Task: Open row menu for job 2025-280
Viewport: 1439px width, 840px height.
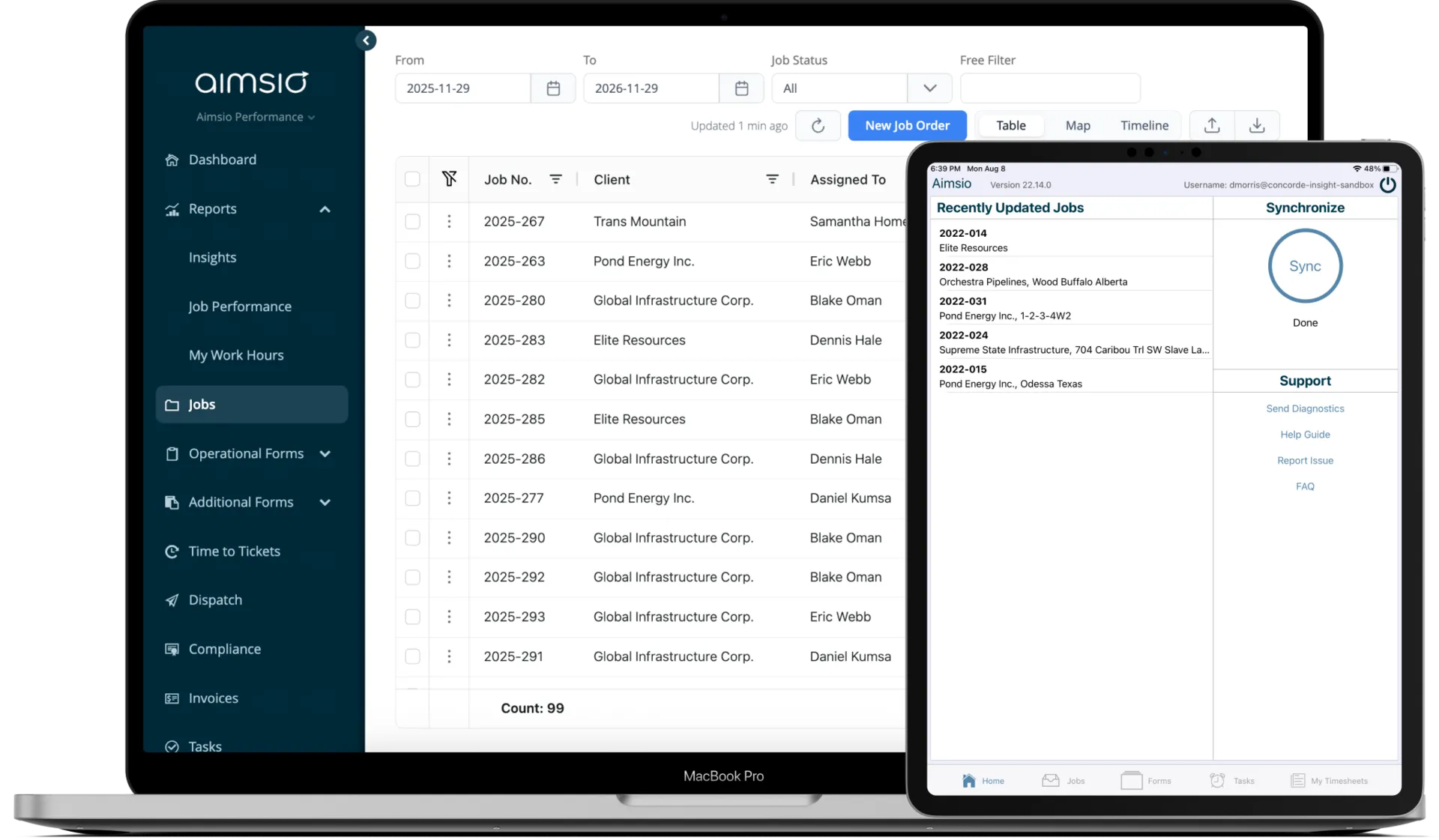Action: pos(449,300)
